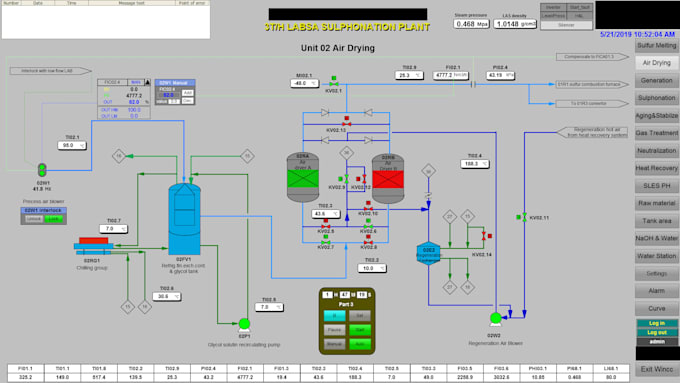Click the 02P1 glycol recirculating pump
Viewport: 680px width, 383px height.
tap(244, 324)
